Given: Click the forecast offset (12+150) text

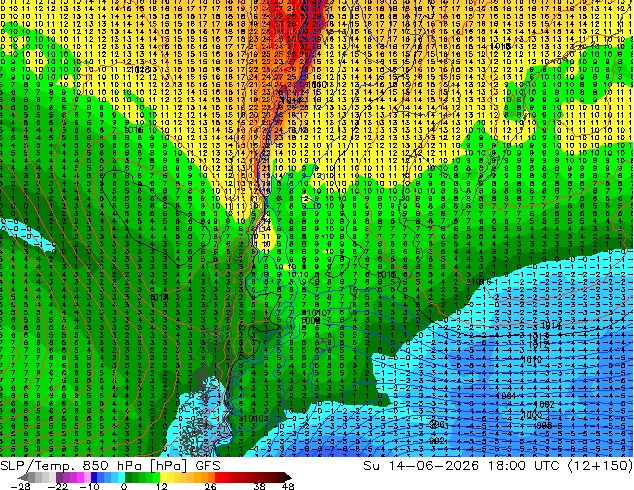Looking at the screenshot, I should tap(600, 466).
